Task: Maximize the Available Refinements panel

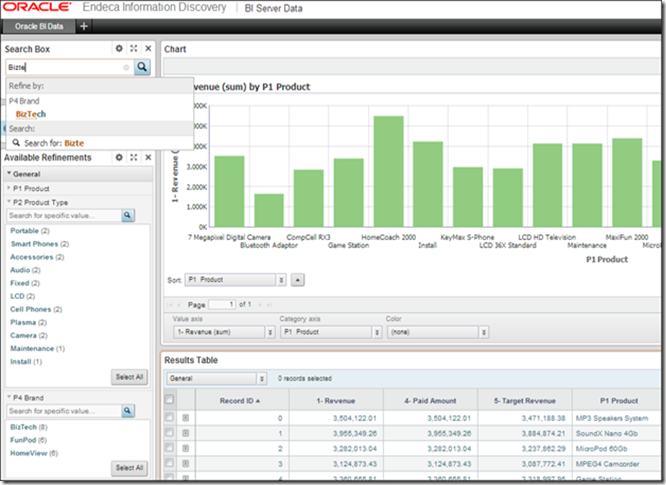Action: pyautogui.click(x=133, y=158)
